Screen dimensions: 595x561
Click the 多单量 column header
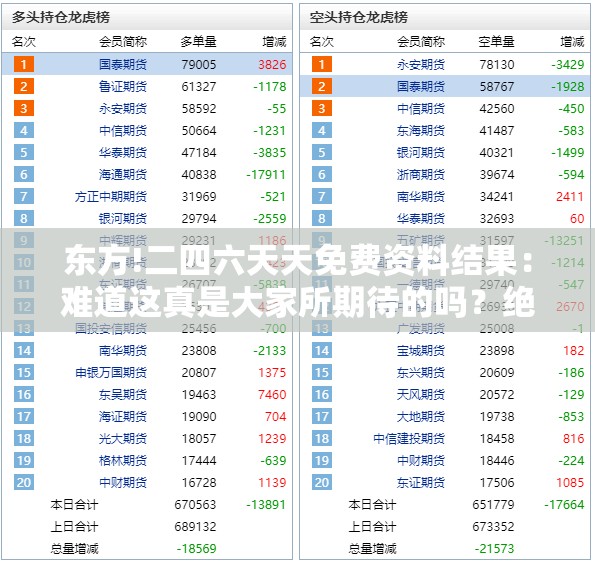198,41
